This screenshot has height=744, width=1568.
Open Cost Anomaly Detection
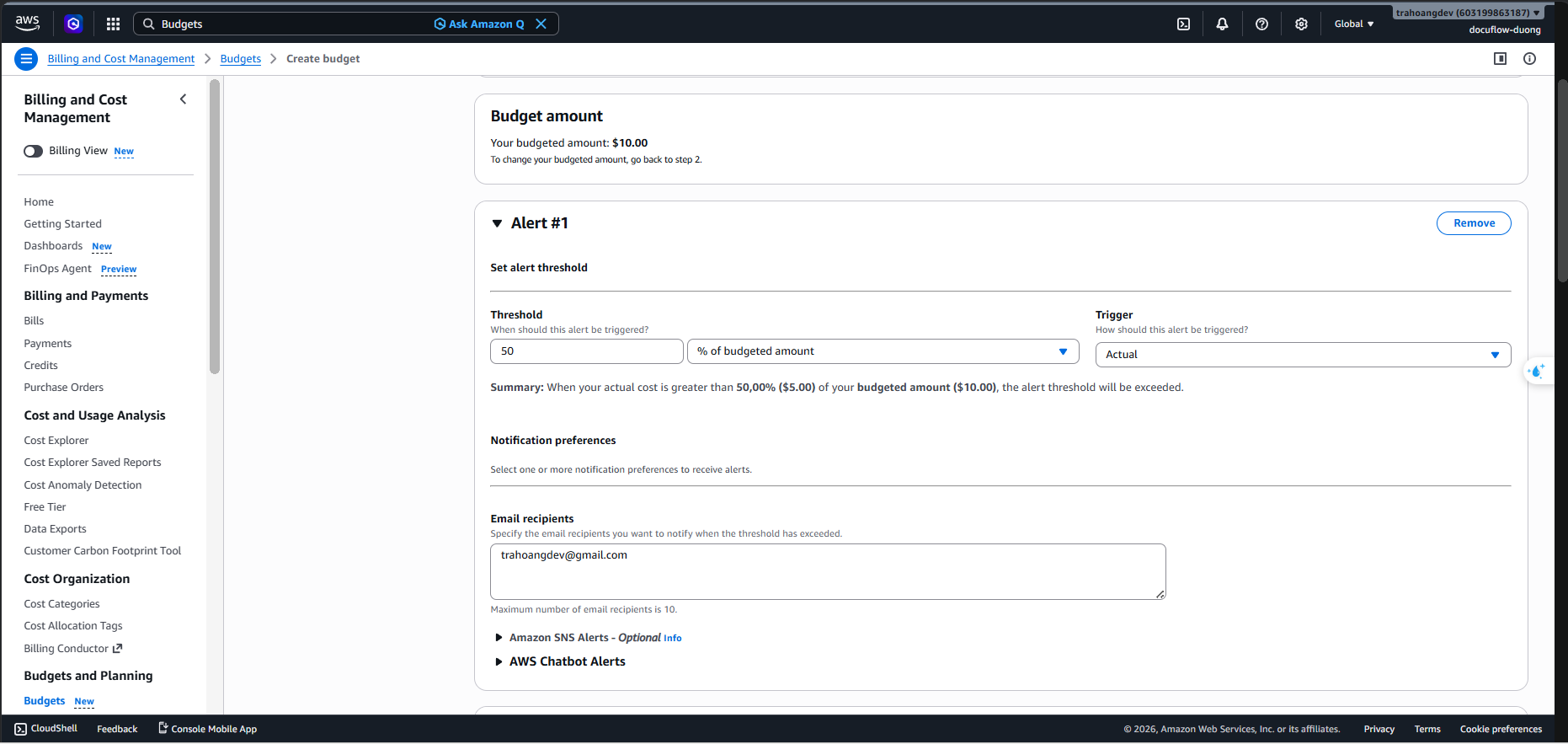(83, 485)
